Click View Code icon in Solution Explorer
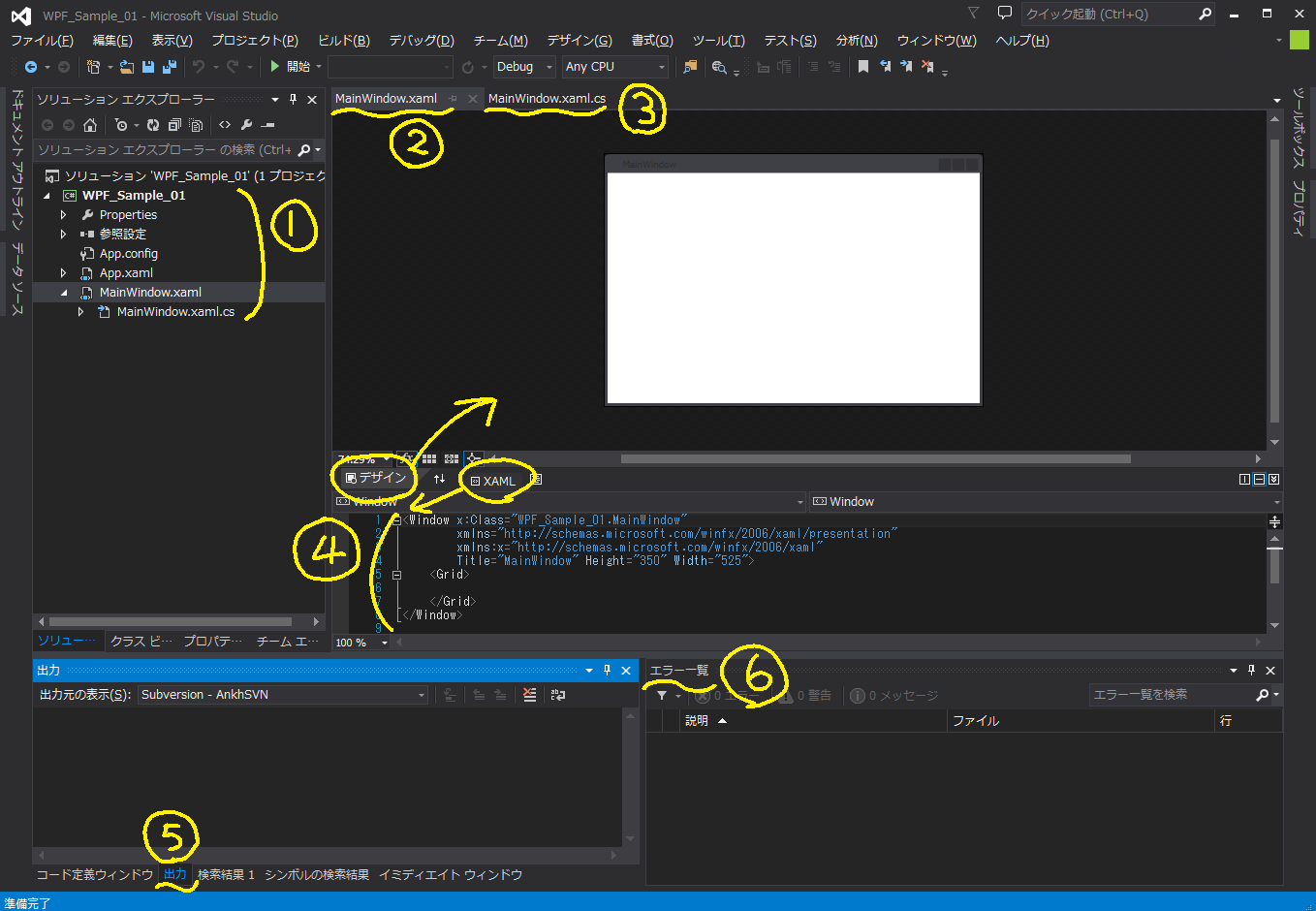1316x911 pixels. pos(225,125)
